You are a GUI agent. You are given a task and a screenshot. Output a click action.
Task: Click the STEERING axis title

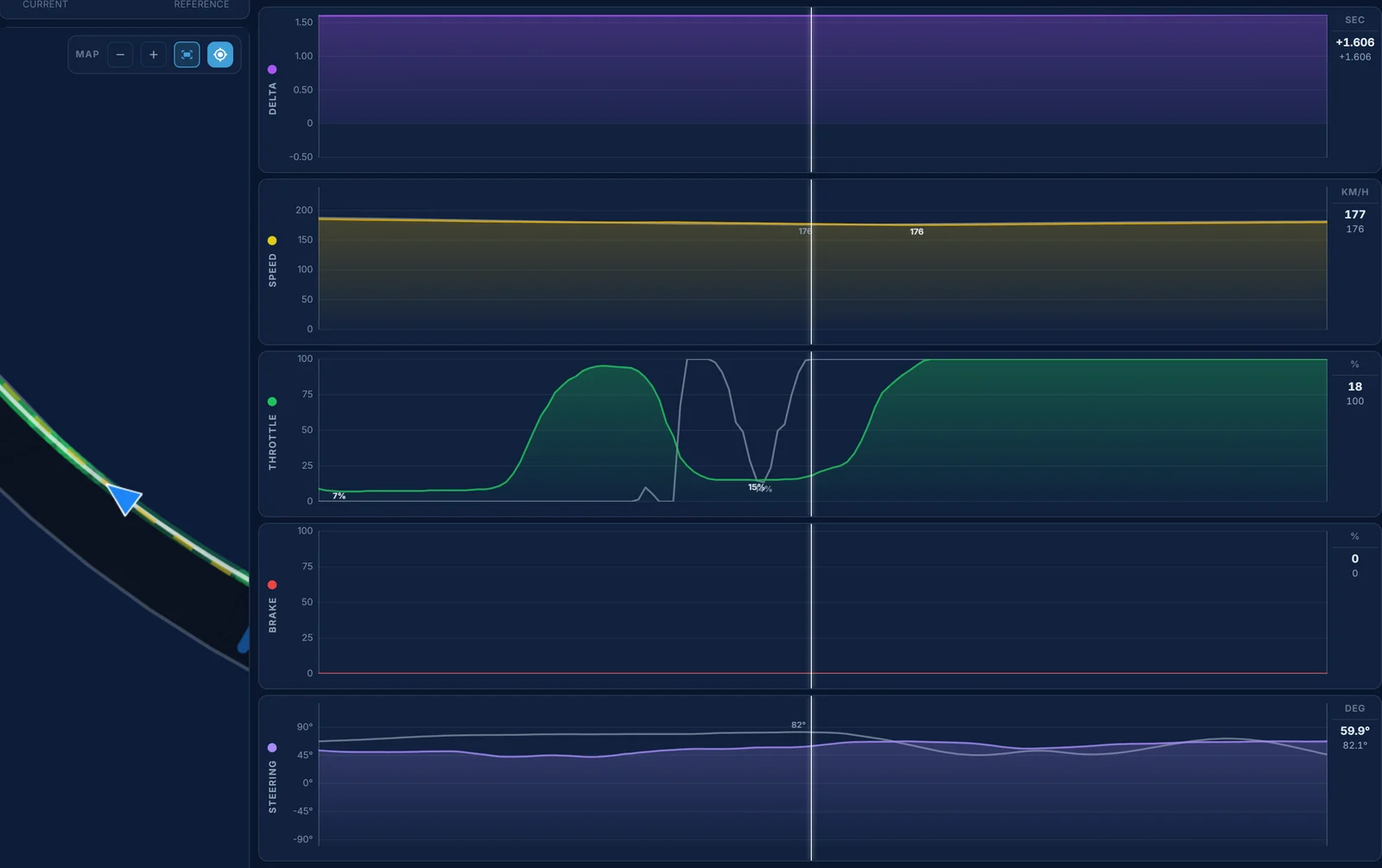tap(273, 787)
